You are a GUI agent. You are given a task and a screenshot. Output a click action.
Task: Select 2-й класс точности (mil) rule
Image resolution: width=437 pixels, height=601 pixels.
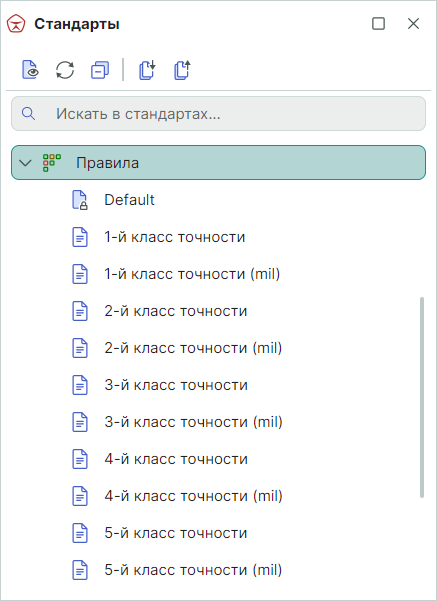pyautogui.click(x=193, y=348)
